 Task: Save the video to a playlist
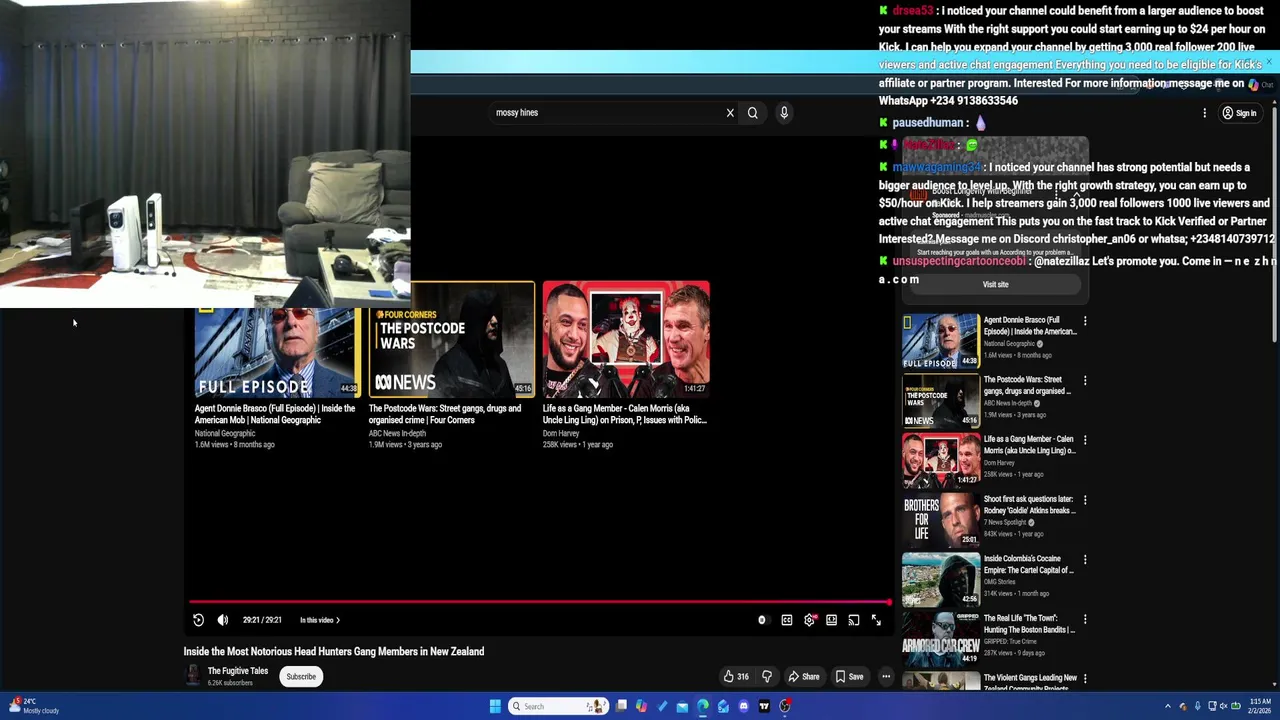[x=850, y=677]
